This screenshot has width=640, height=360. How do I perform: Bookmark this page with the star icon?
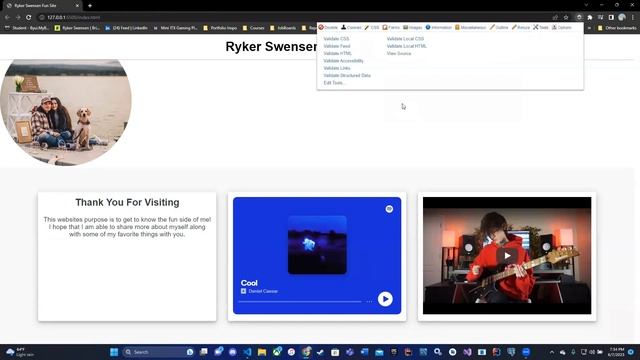[x=566, y=18]
